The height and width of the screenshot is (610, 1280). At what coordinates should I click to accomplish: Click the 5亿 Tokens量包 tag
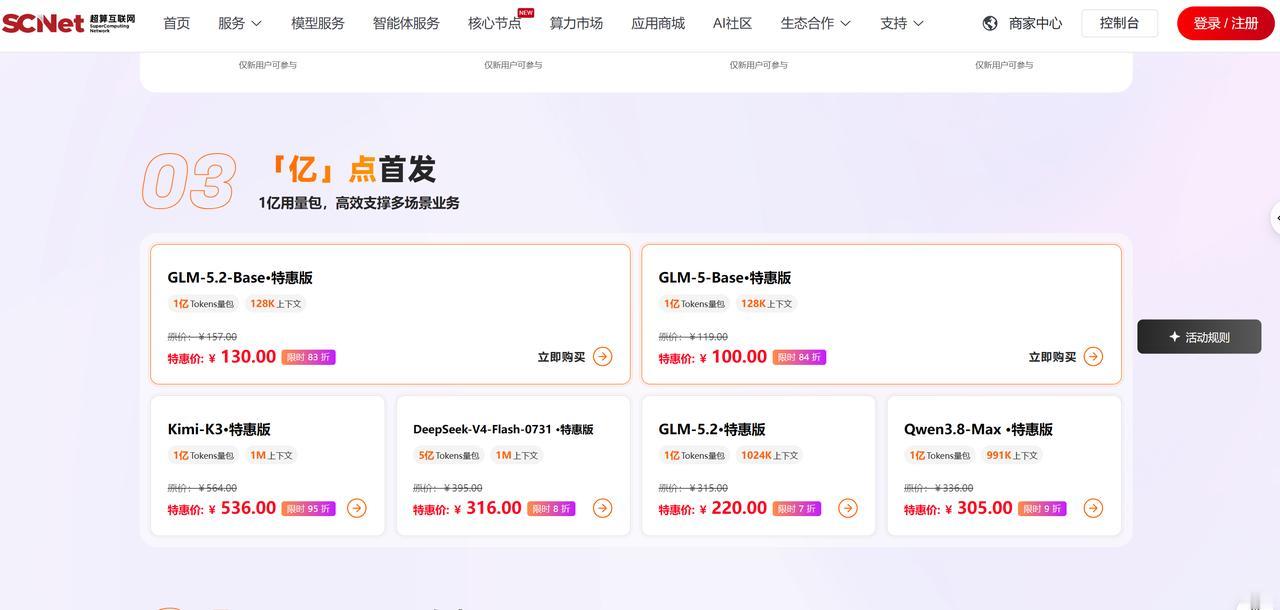pos(449,455)
